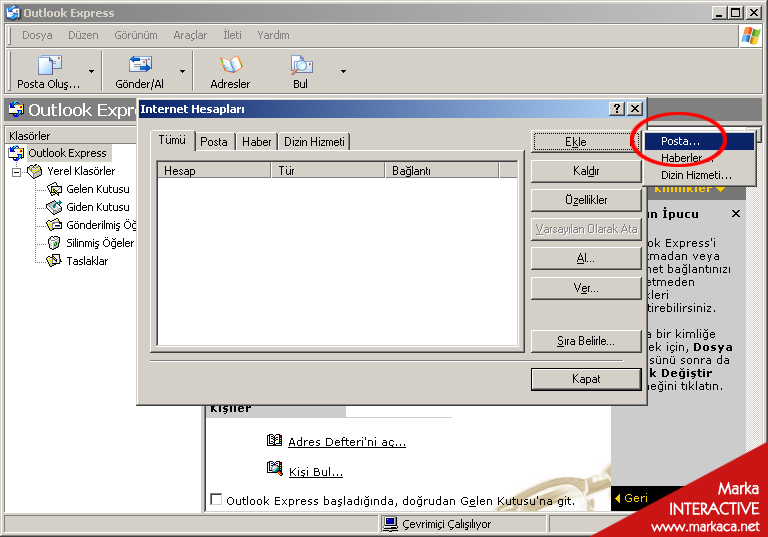Close the Internet Hesapları dialog

[635, 109]
